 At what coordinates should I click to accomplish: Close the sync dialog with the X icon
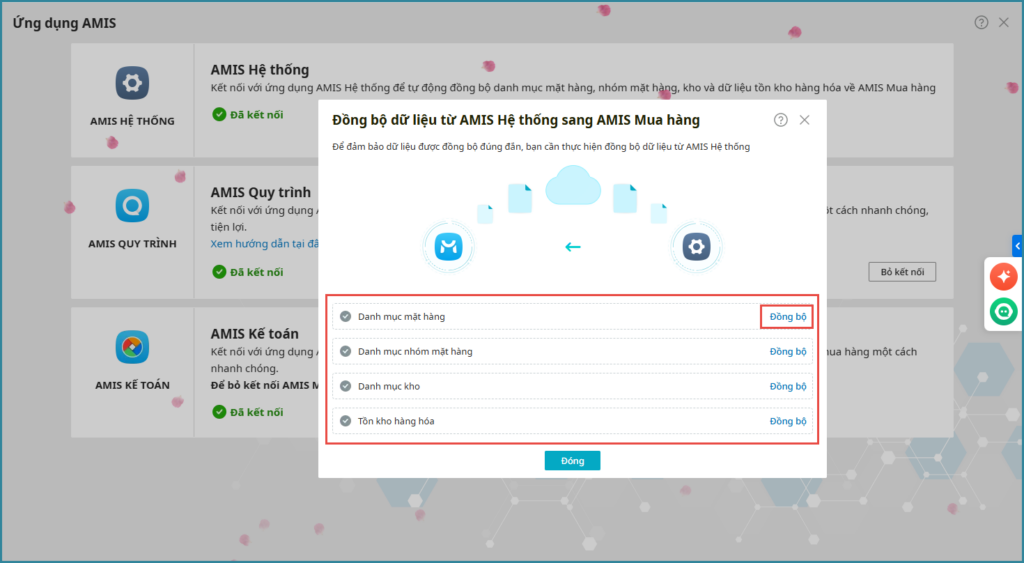[x=805, y=120]
